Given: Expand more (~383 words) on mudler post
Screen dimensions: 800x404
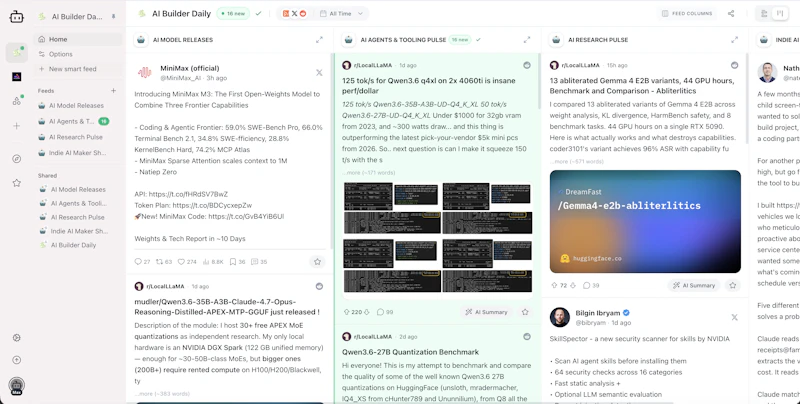Looking at the screenshot, I should click(162, 394).
